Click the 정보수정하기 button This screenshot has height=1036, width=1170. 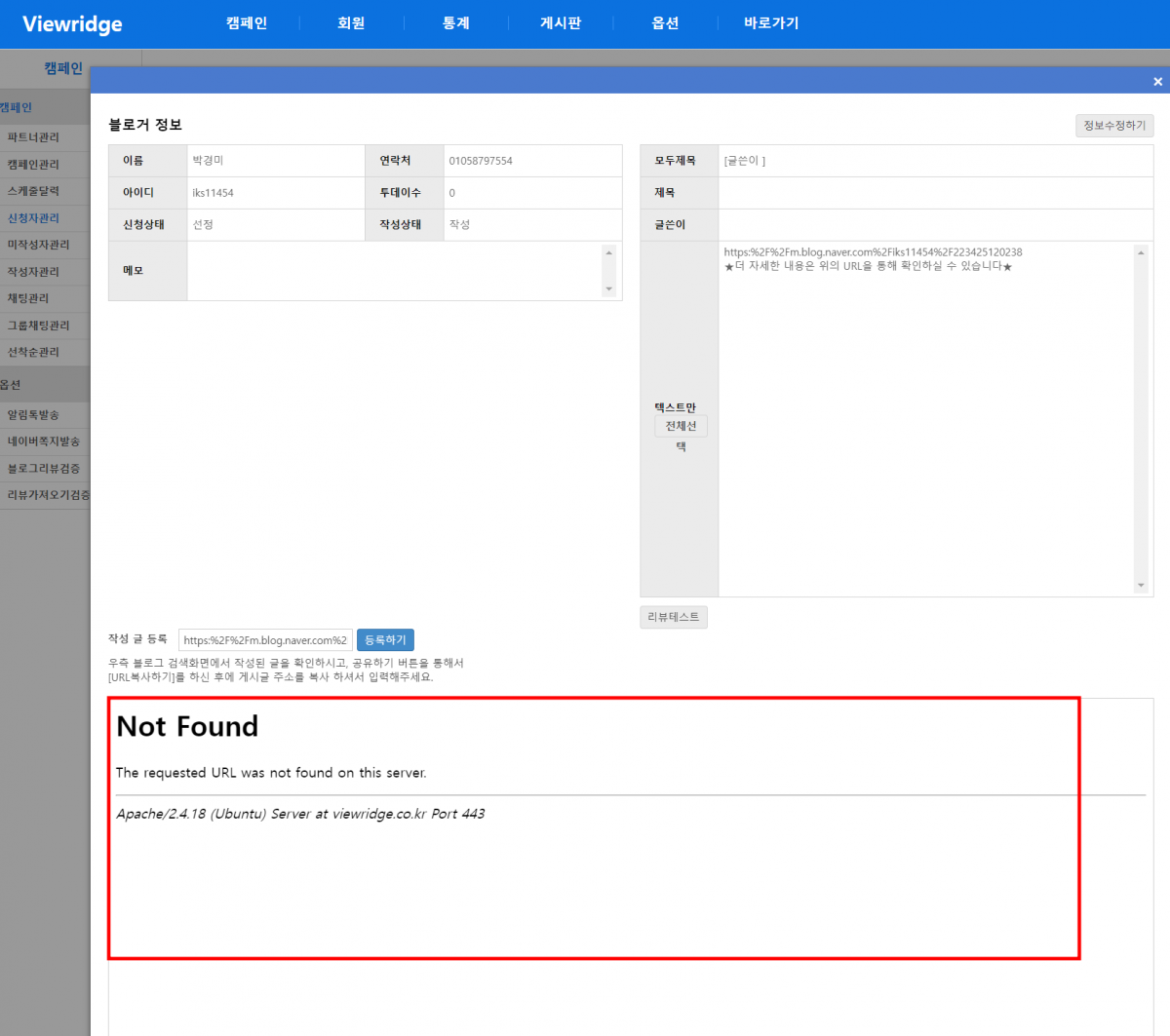point(1114,126)
